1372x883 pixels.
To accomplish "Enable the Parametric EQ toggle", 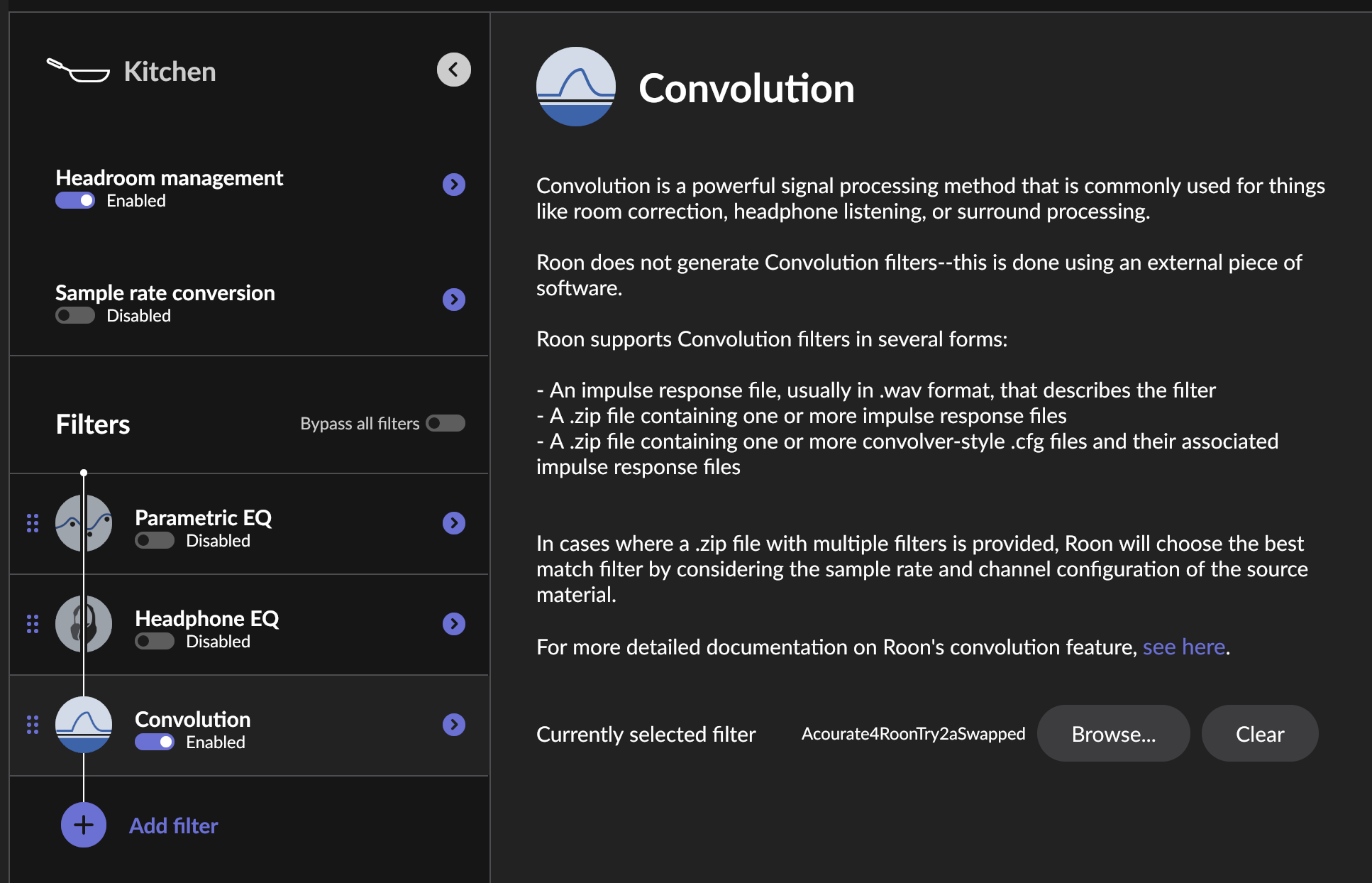I will [x=155, y=541].
